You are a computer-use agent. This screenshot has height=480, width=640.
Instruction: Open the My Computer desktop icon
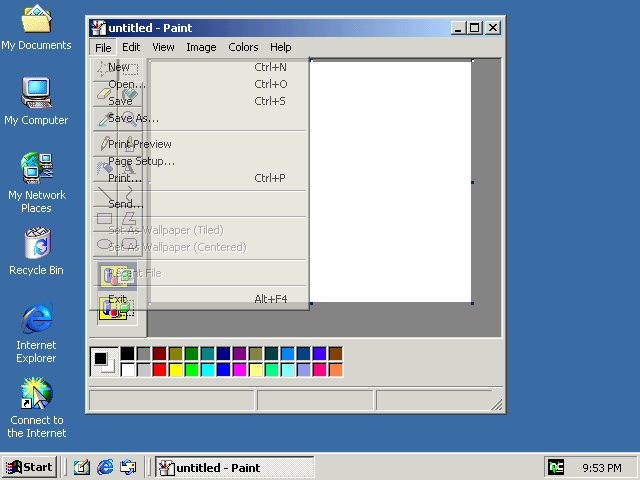coord(36,102)
